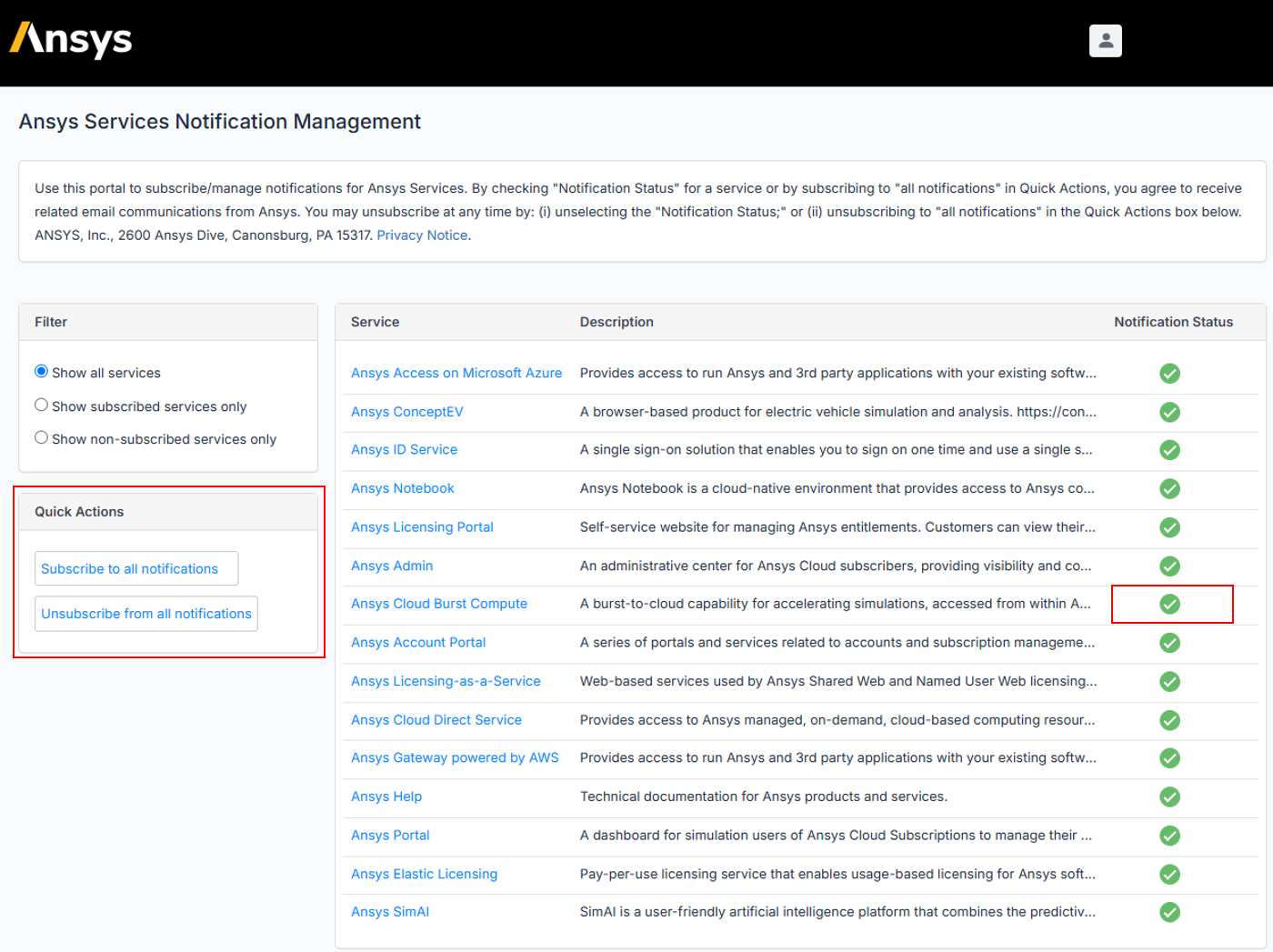Screen dimensions: 1273x952
Task: Open the Ansys Account Portal link
Action: 418,643
